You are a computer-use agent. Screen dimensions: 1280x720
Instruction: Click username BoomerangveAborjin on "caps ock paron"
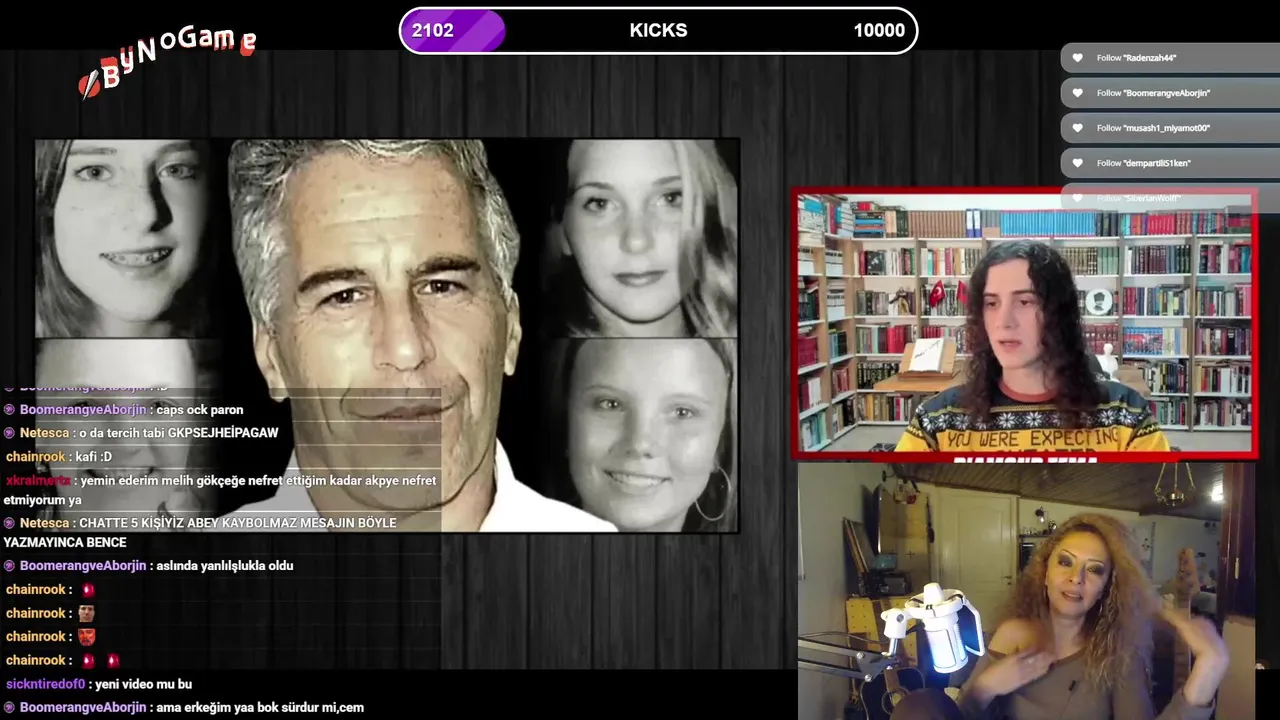click(84, 410)
